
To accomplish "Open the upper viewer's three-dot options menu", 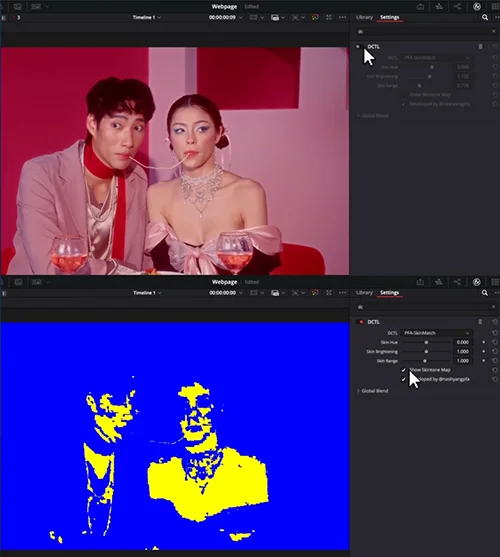I will (342, 17).
